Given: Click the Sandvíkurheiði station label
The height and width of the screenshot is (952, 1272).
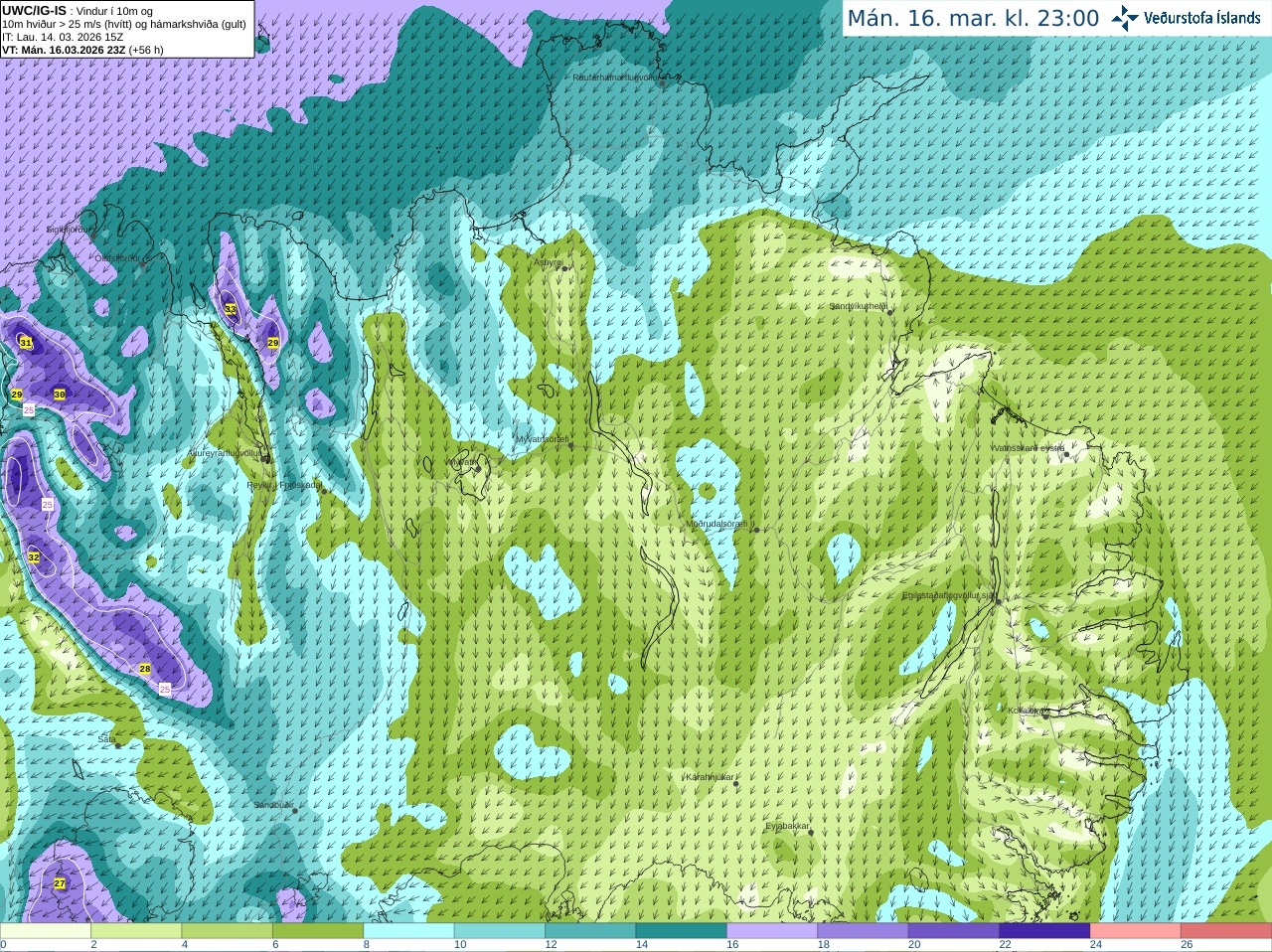Looking at the screenshot, I should (859, 306).
